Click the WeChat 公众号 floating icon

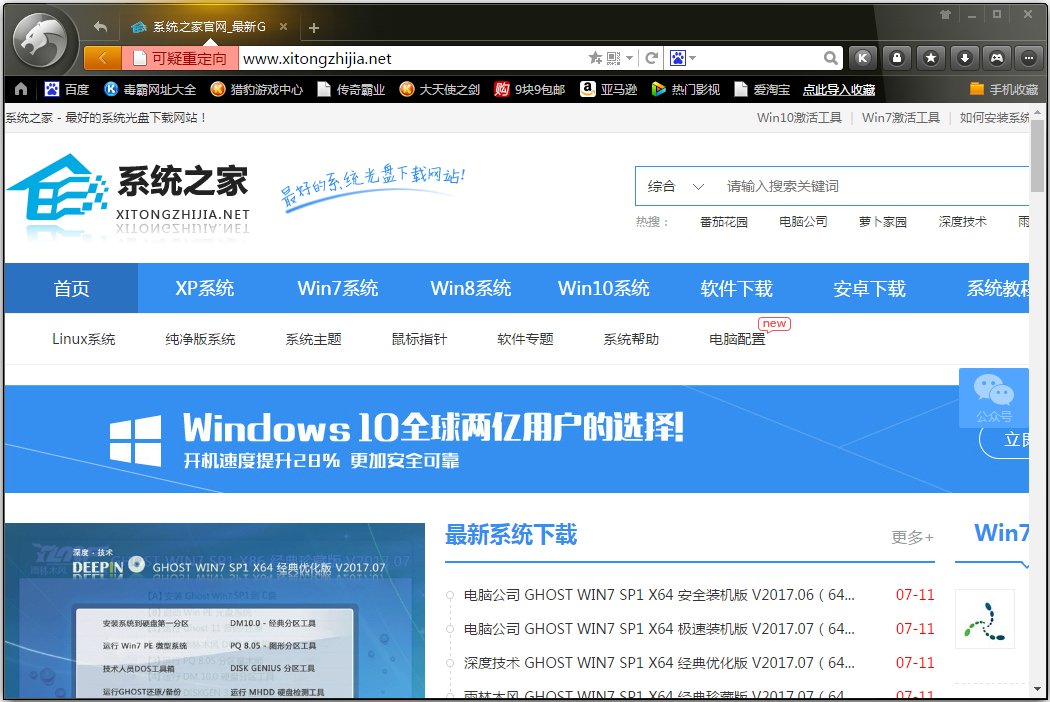coord(994,397)
